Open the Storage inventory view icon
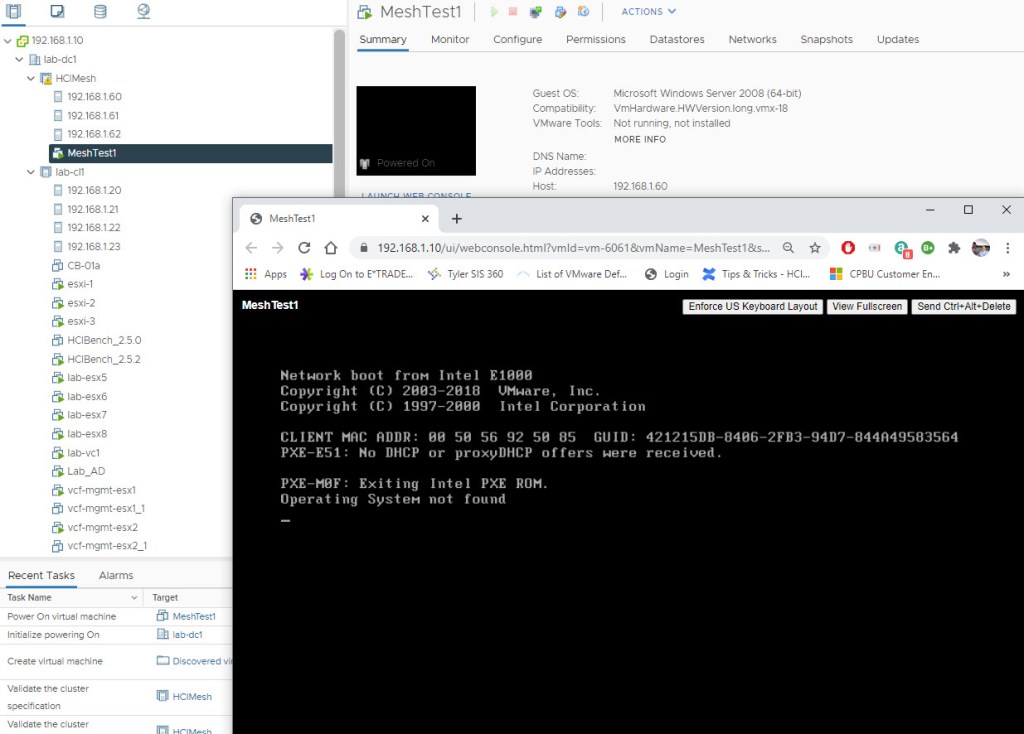The height and width of the screenshot is (734, 1024). tap(100, 12)
